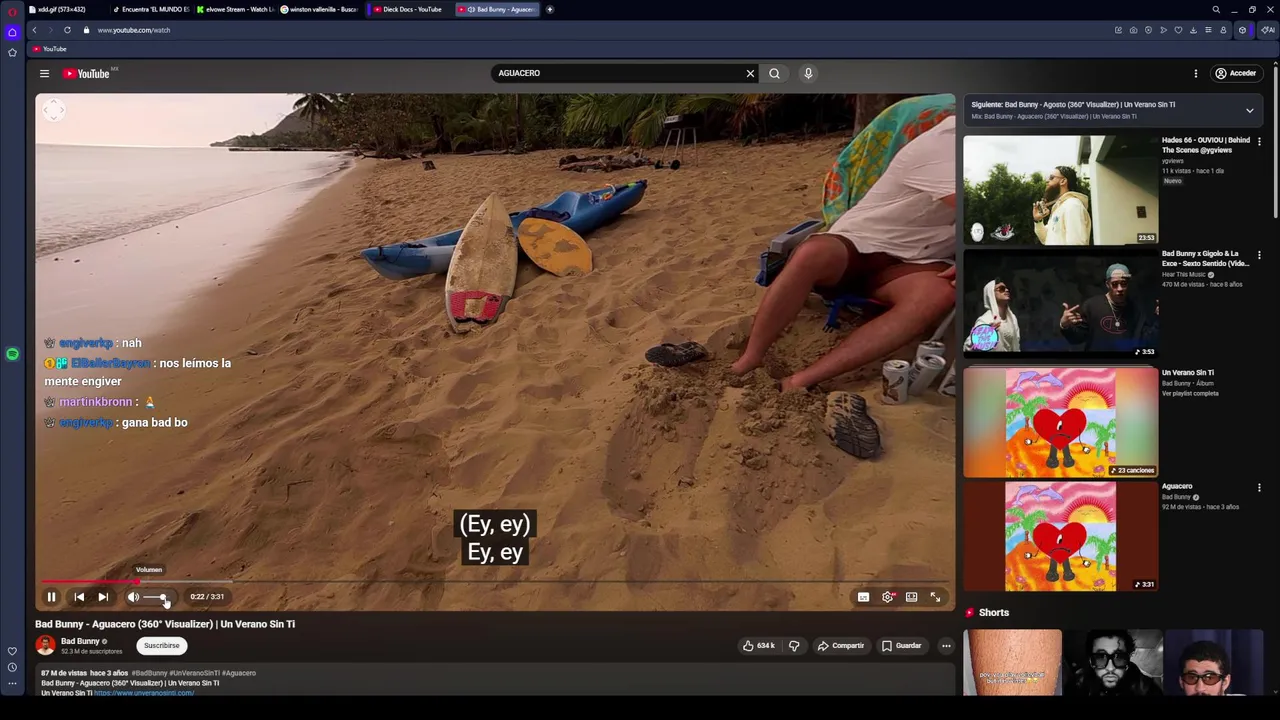Viewport: 1280px width, 720px height.
Task: Open Bad Bunny channel avatar
Action: click(x=46, y=646)
